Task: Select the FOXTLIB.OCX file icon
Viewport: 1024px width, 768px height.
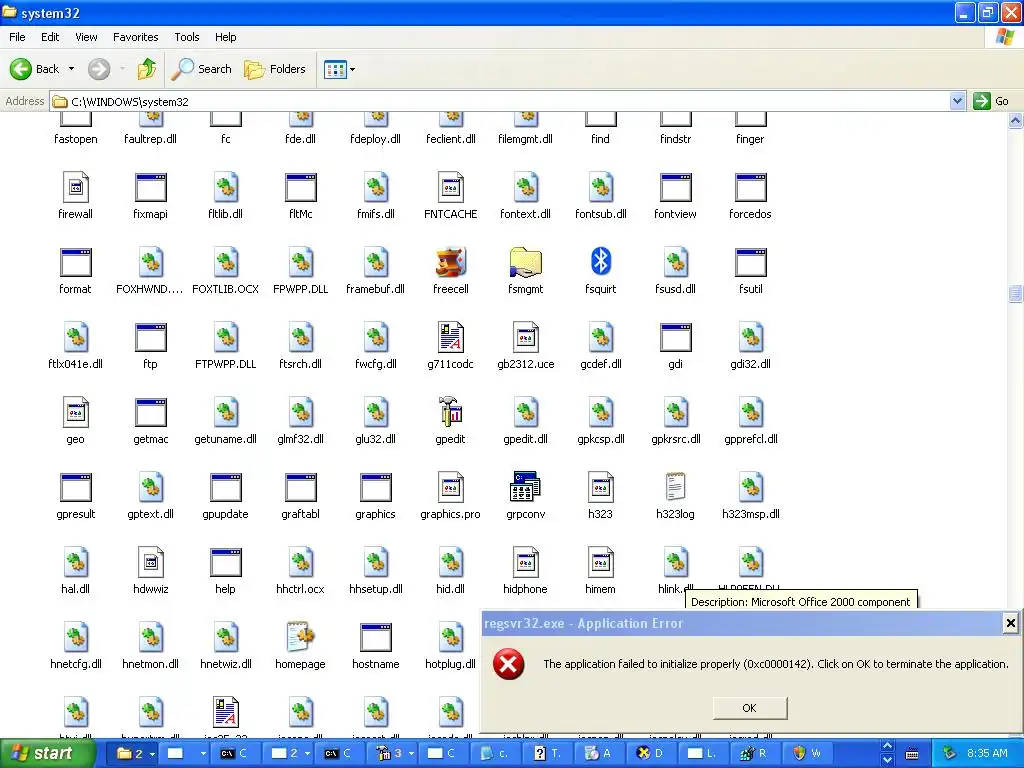Action: click(x=226, y=263)
